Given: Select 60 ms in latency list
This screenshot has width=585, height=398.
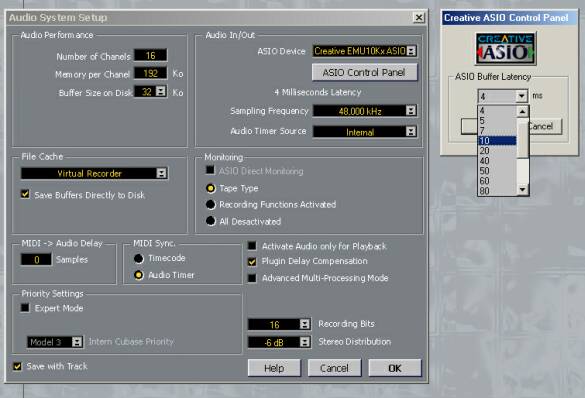Looking at the screenshot, I should click(x=497, y=181).
